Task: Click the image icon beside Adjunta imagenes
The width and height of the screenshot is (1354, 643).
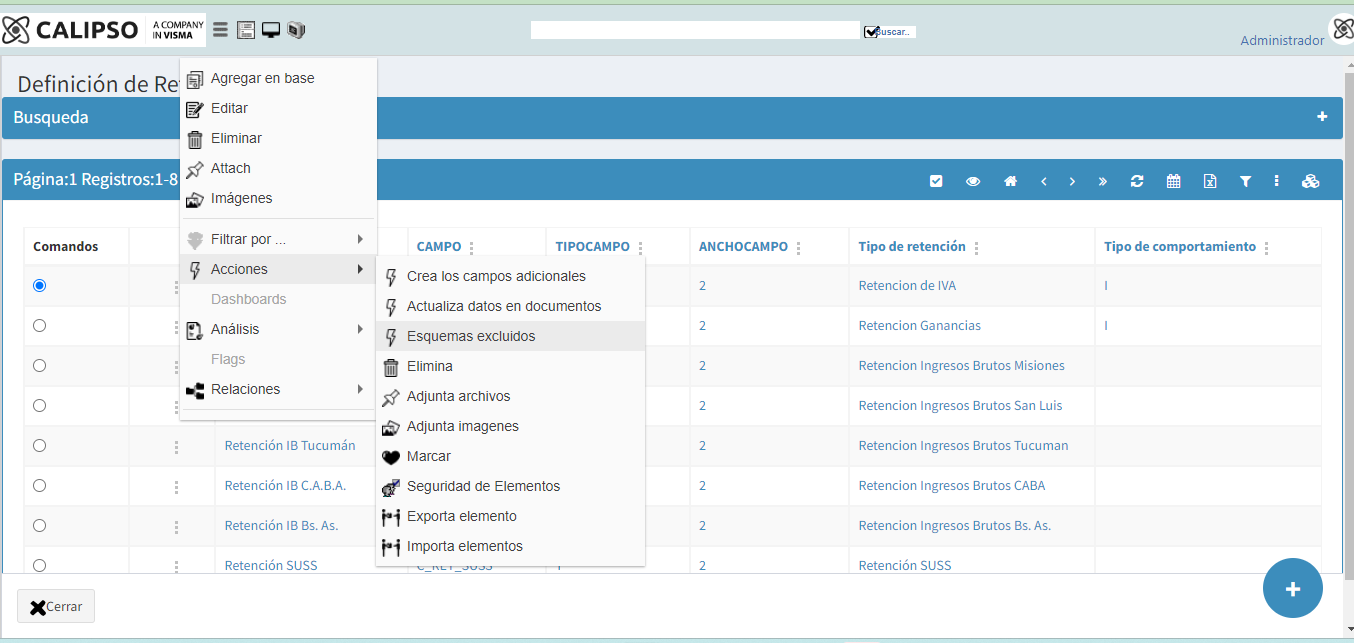Action: (391, 427)
